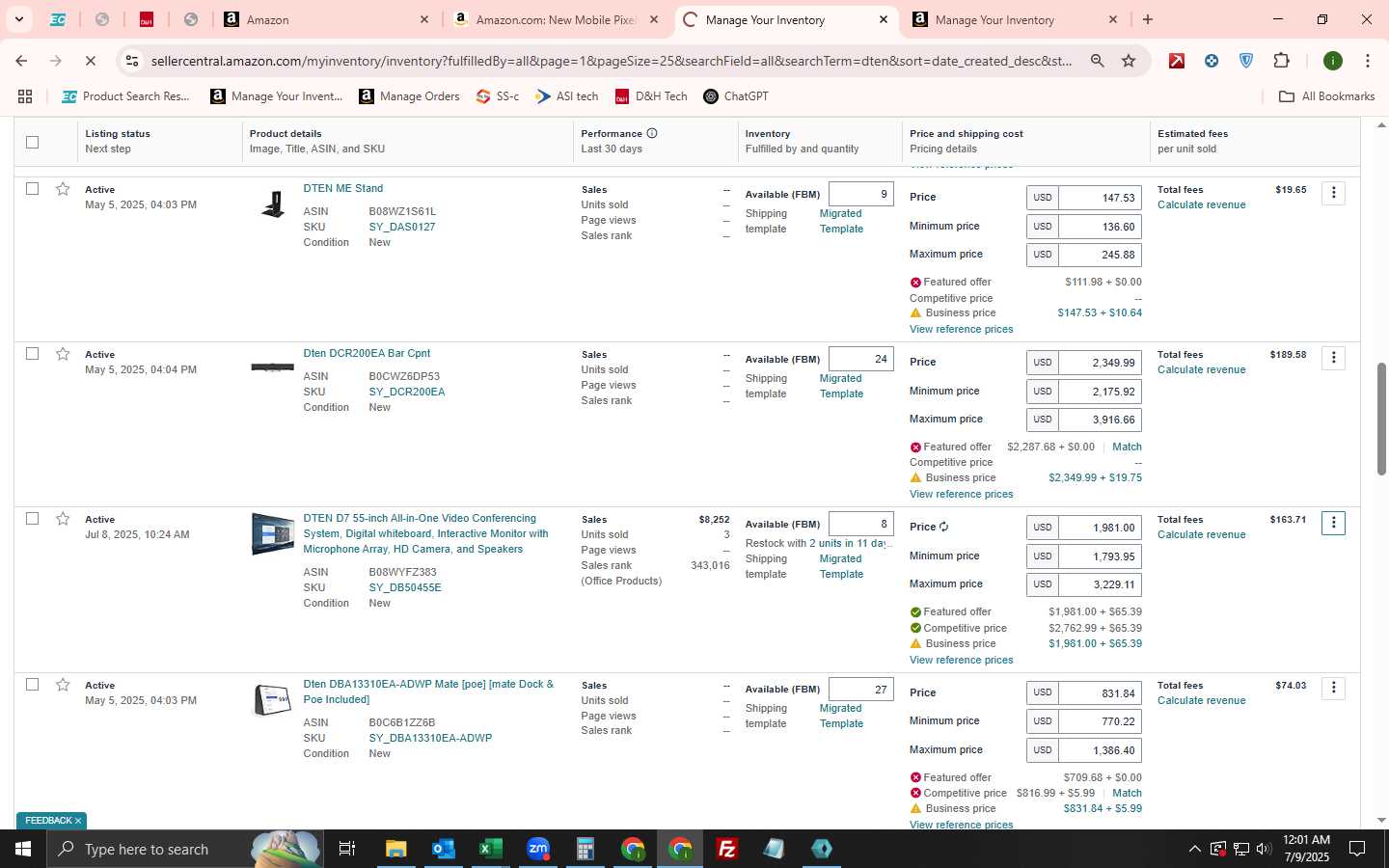View reference prices for DTEN ME Stand

(961, 329)
